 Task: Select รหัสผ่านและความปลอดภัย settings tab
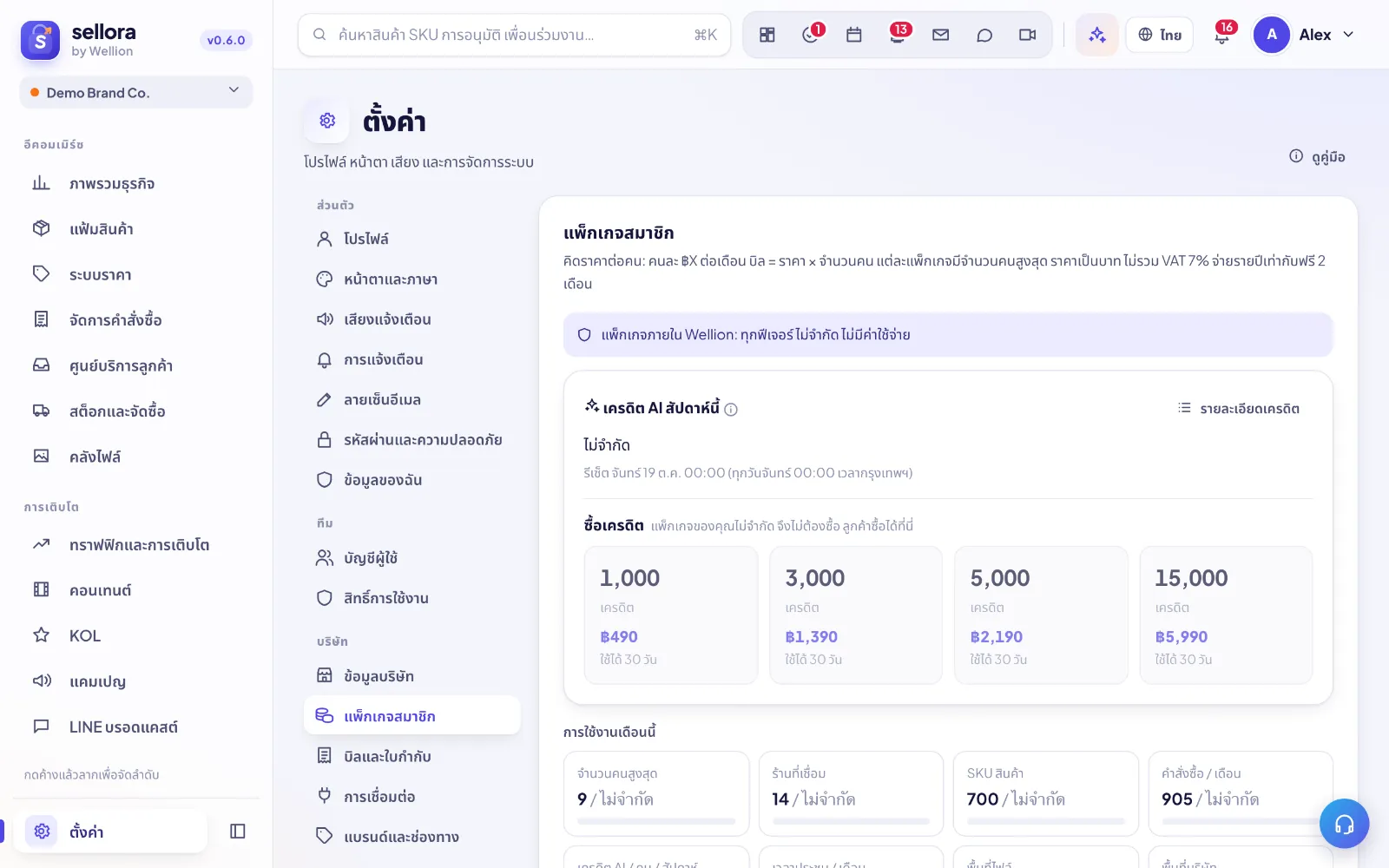click(412, 440)
